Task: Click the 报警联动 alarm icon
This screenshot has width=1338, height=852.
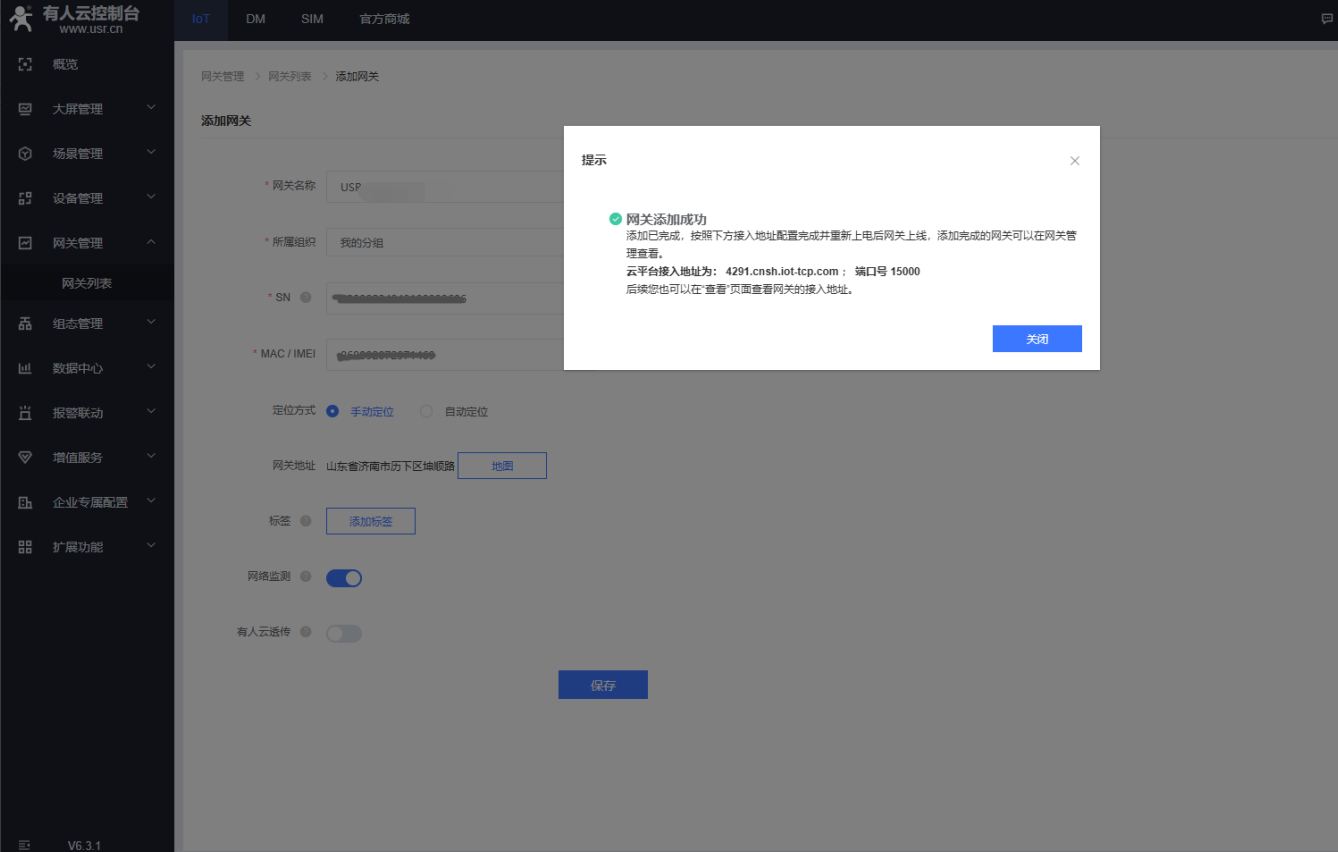Action: [x=26, y=413]
